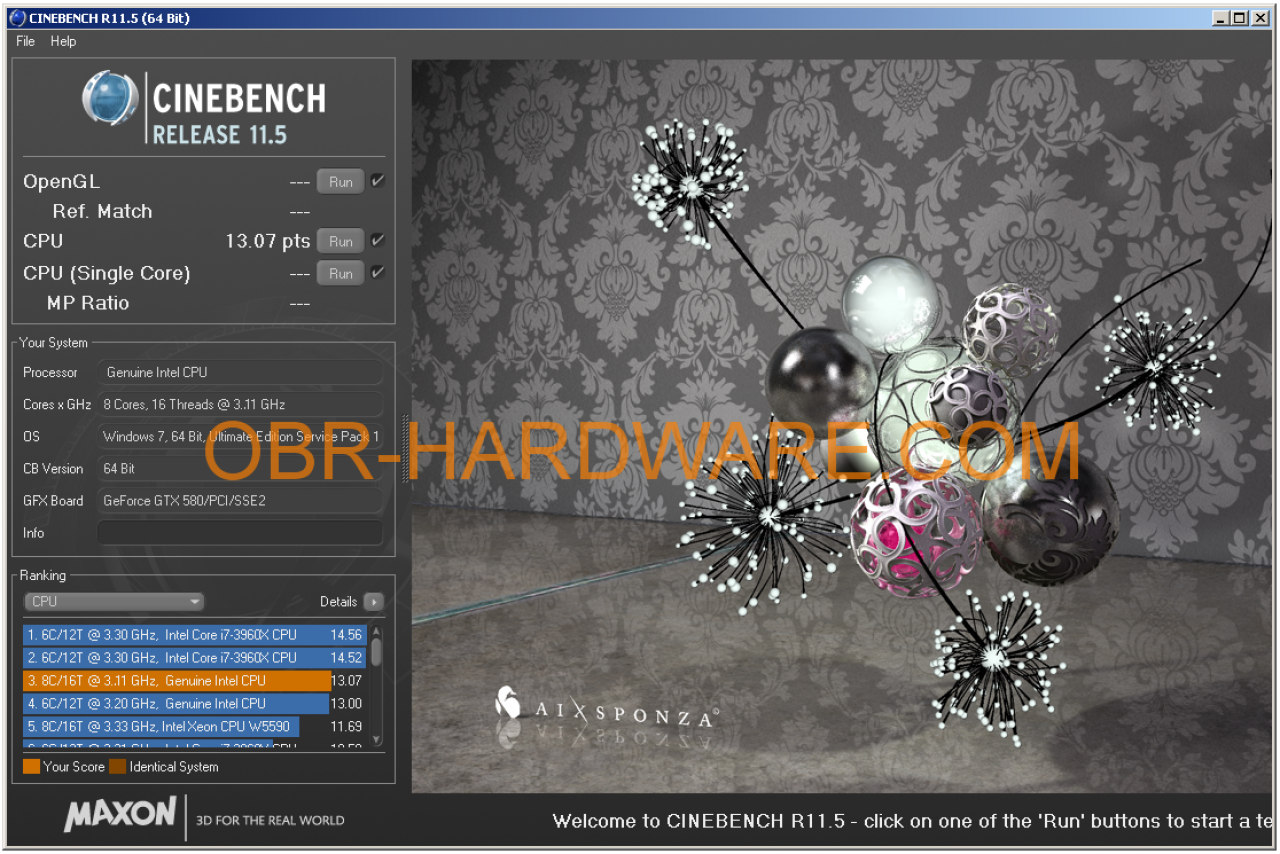This screenshot has height=854, width=1280.
Task: Select ranking row 1 scoring 14.56
Action: 195,634
